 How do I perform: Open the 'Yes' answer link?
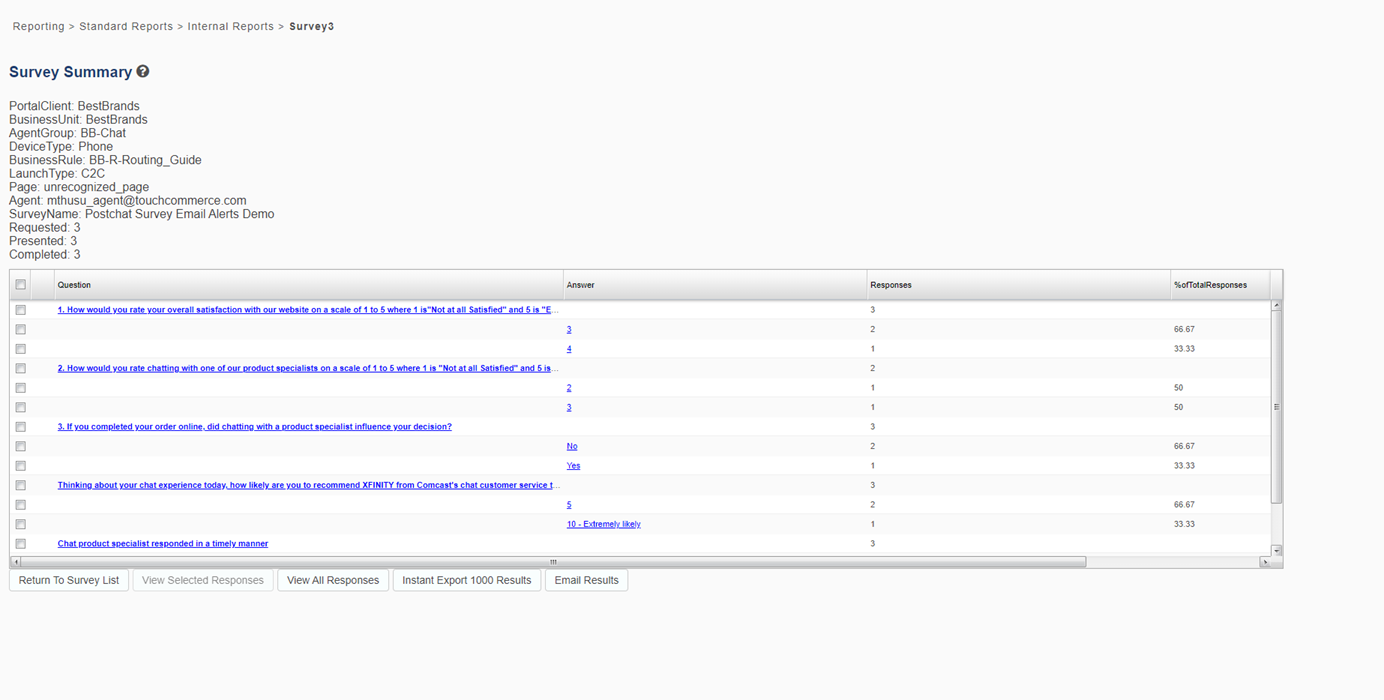coord(573,466)
